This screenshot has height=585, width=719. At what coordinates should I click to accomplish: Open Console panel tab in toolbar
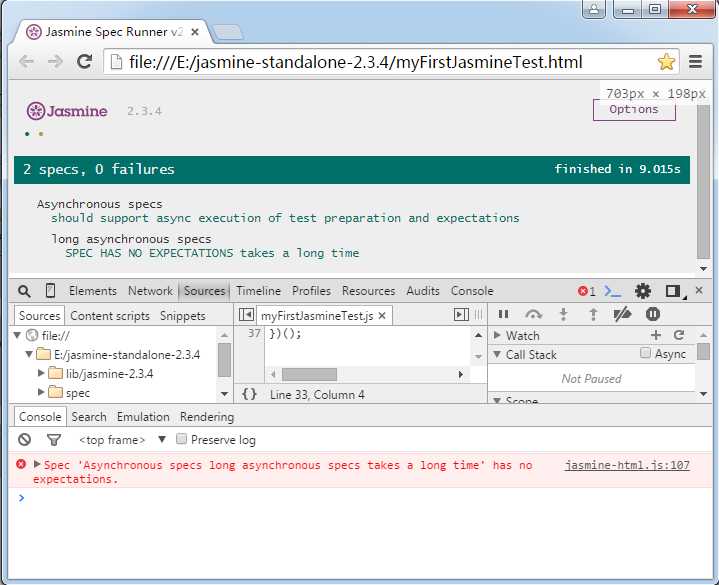[x=472, y=291]
